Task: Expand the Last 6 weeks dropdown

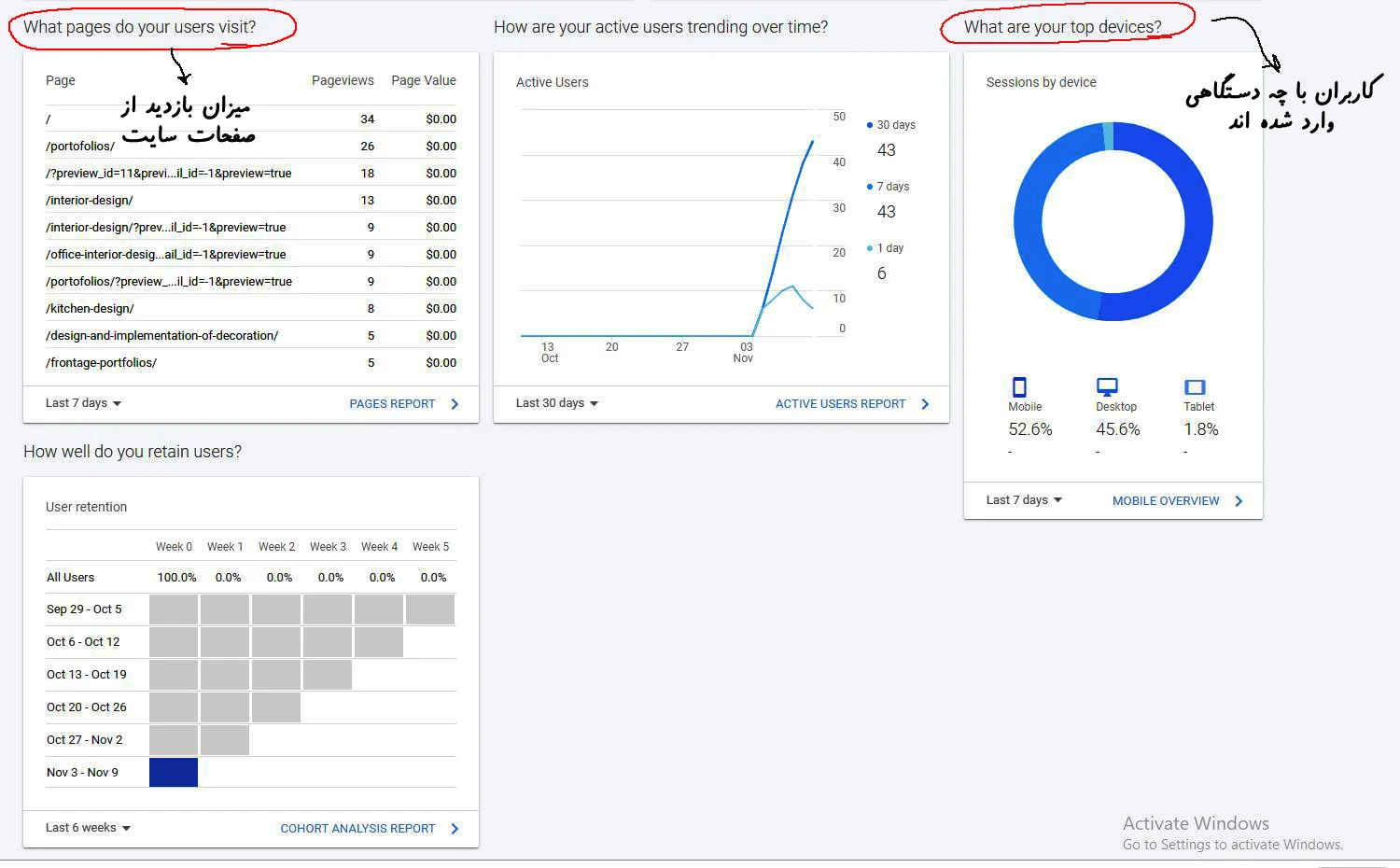Action: pos(89,828)
